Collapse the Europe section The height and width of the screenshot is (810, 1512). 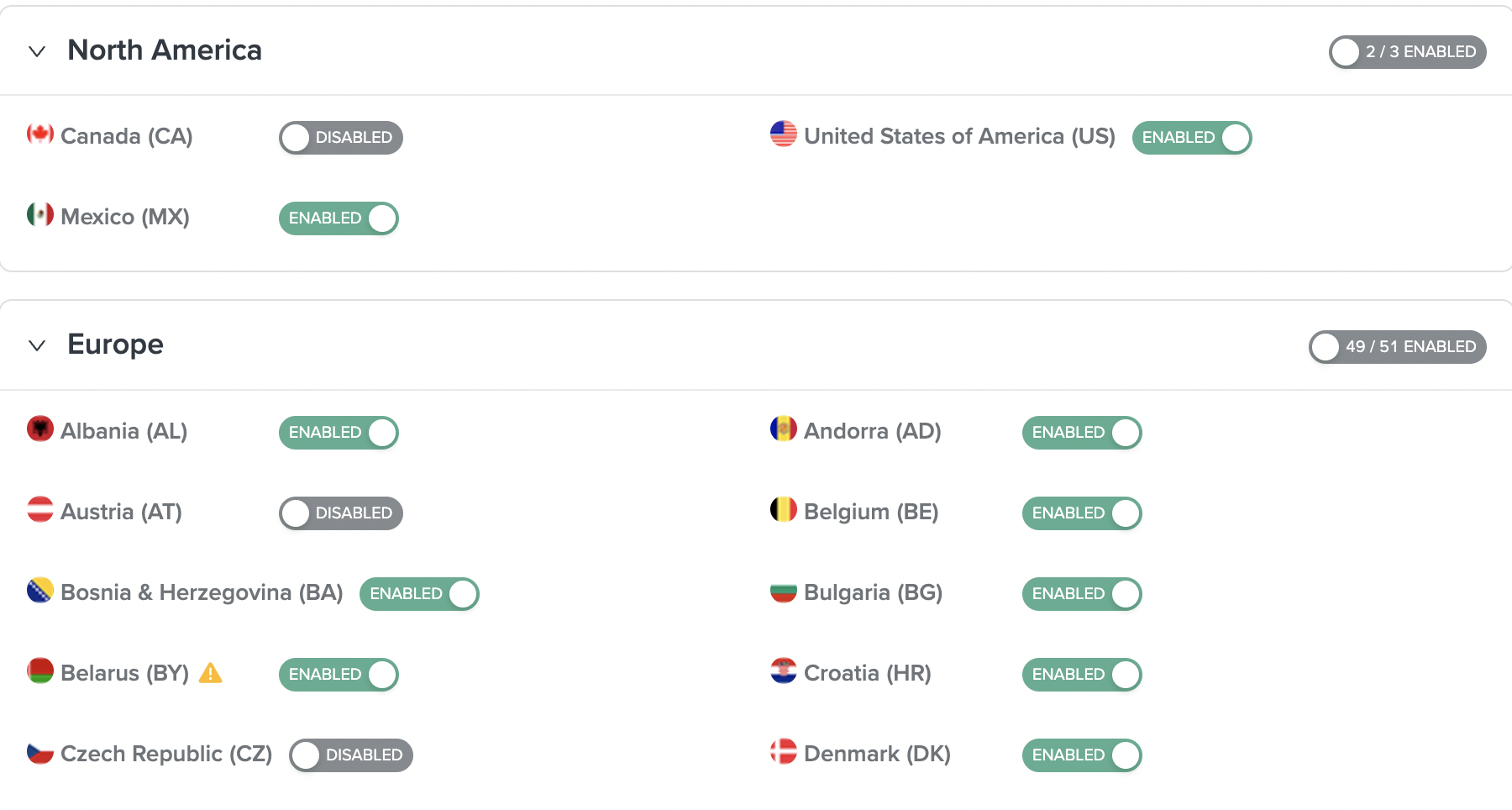tap(36, 345)
